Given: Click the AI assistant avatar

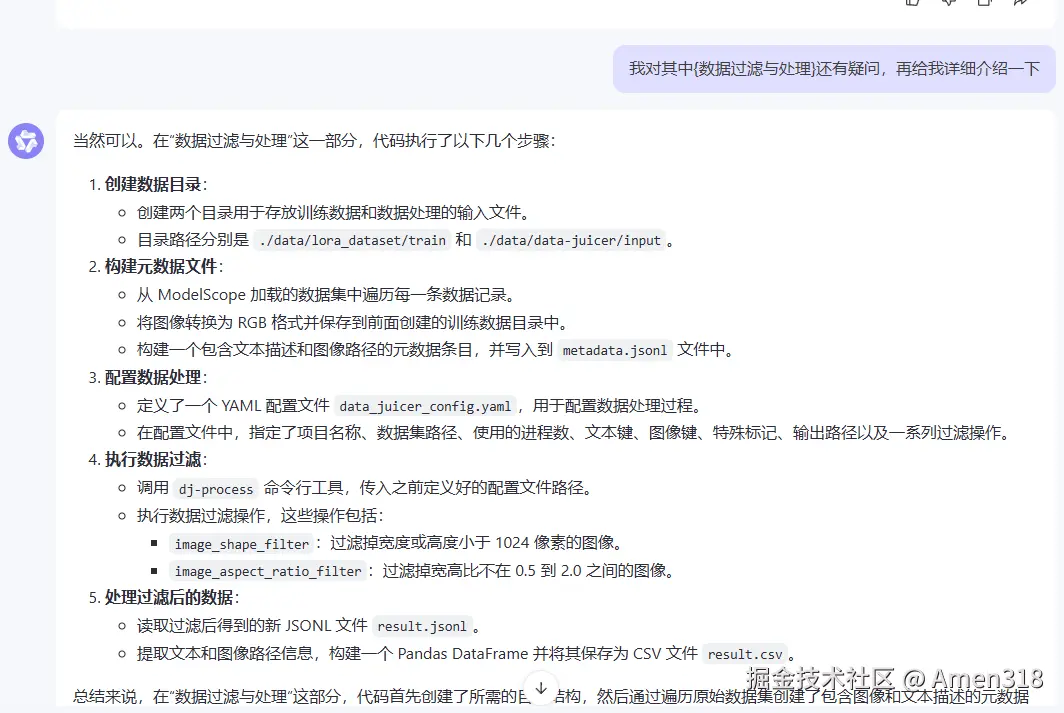Looking at the screenshot, I should [25, 141].
